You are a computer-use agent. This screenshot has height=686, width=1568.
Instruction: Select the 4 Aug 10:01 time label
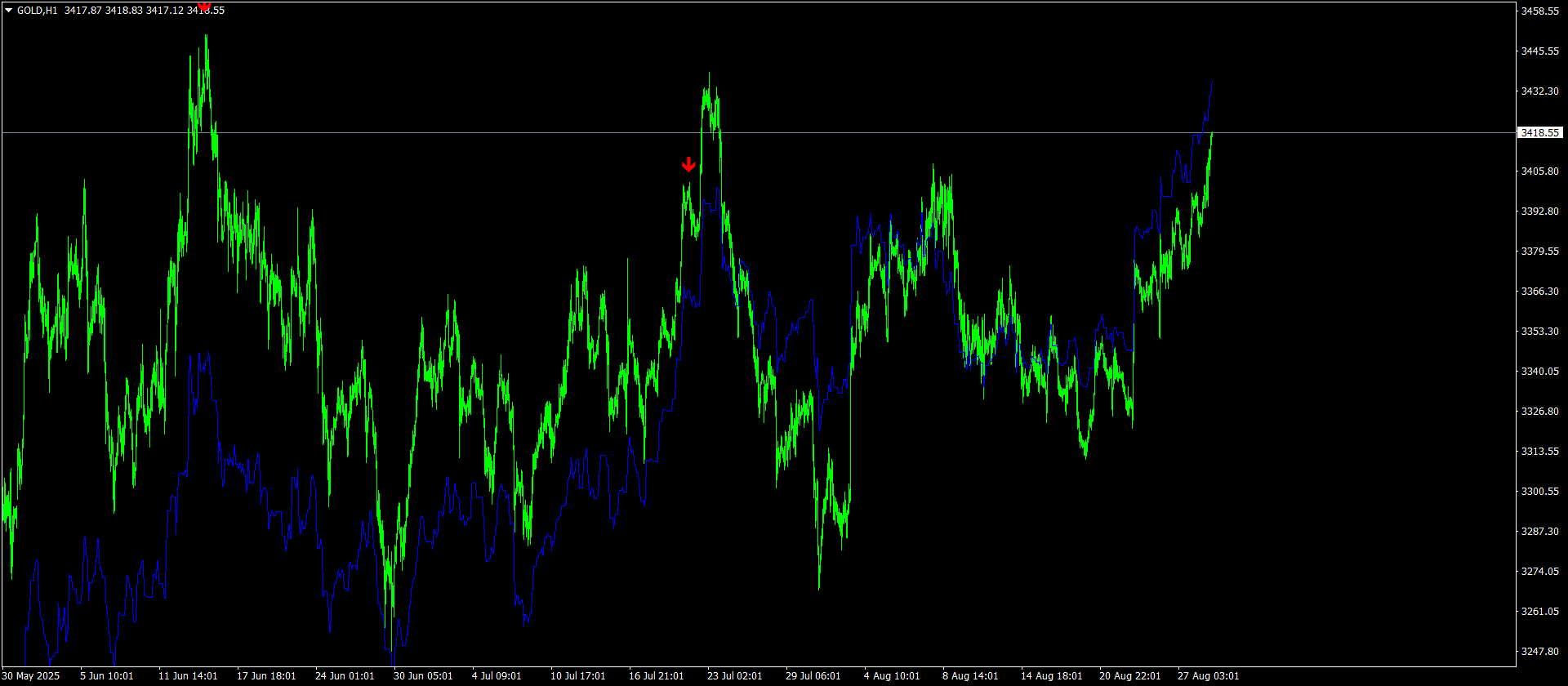[892, 676]
